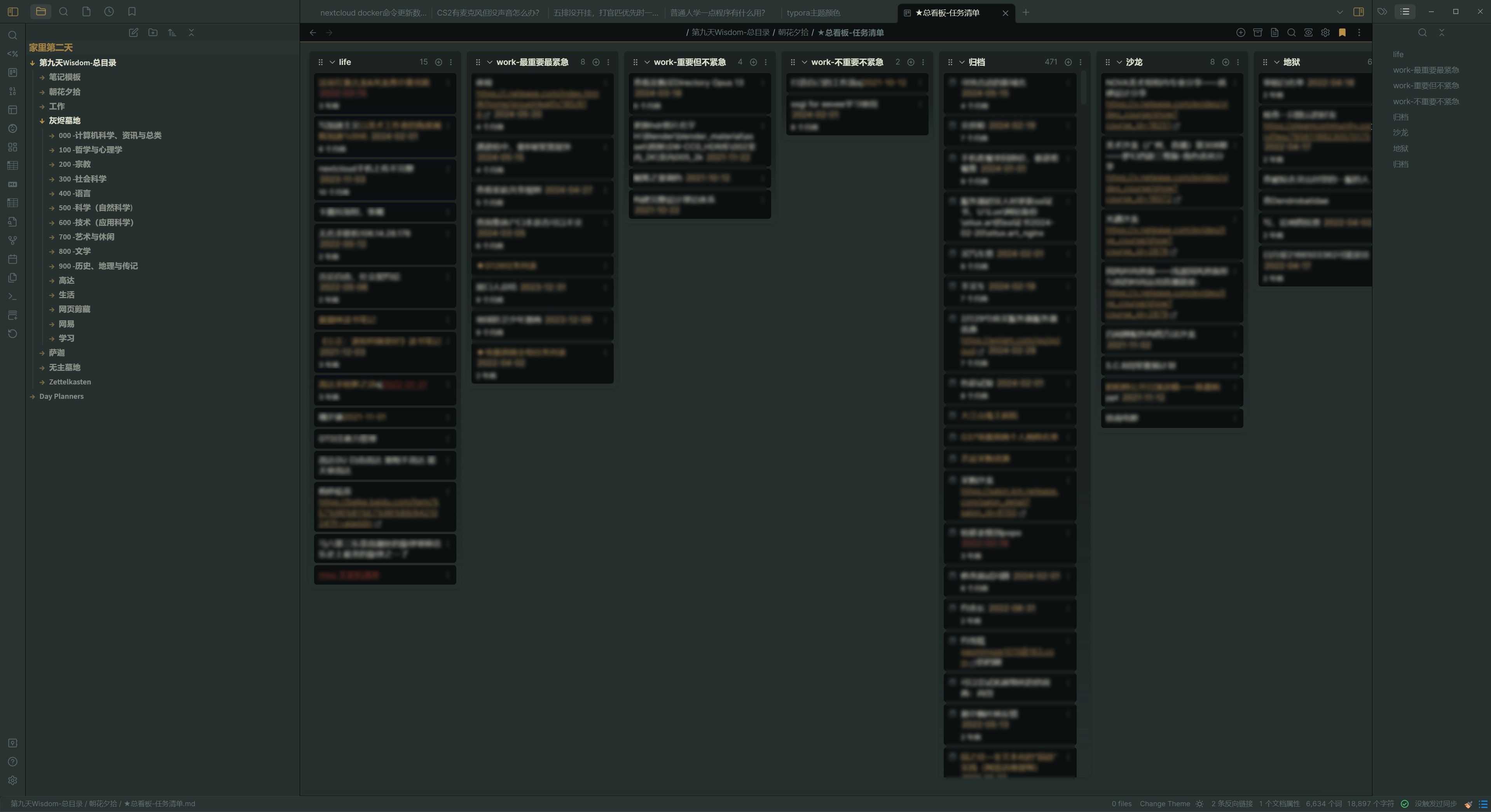Collapse the 沙龙 list chevron
The width and height of the screenshot is (1491, 812).
pyautogui.click(x=1119, y=62)
